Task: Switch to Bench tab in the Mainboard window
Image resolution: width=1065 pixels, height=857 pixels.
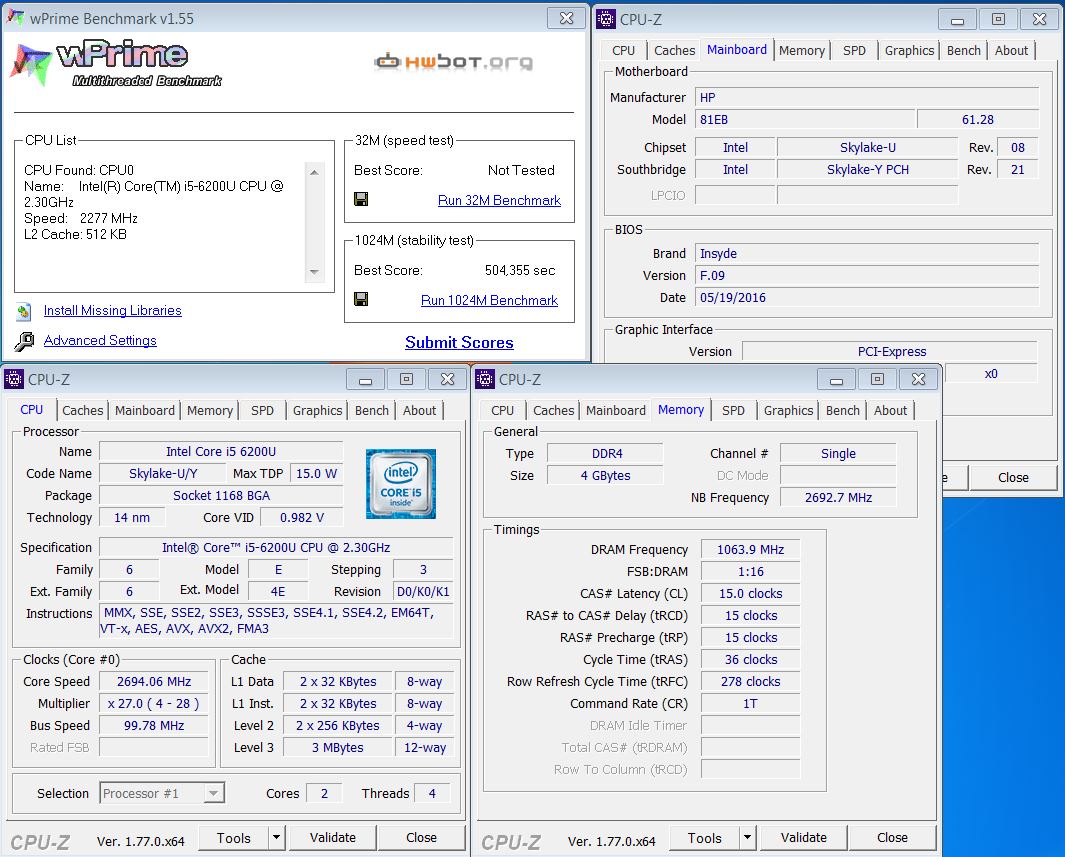Action: (x=963, y=50)
